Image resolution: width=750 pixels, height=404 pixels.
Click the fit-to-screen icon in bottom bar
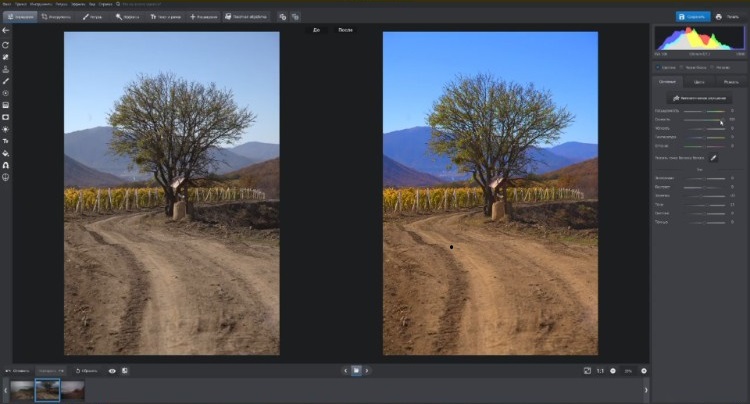tap(587, 370)
